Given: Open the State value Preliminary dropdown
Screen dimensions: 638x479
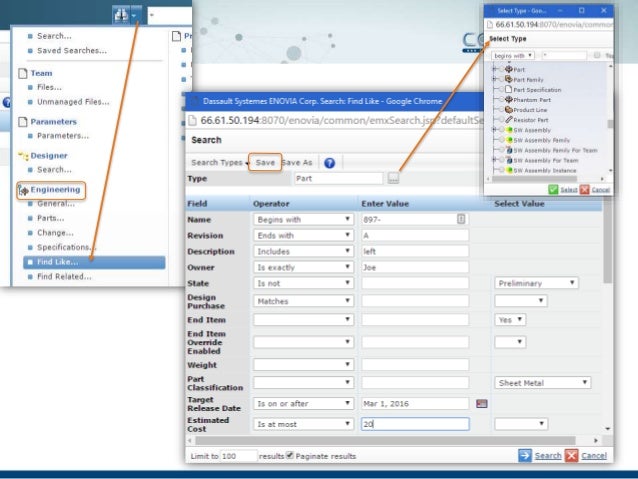Looking at the screenshot, I should click(536, 283).
